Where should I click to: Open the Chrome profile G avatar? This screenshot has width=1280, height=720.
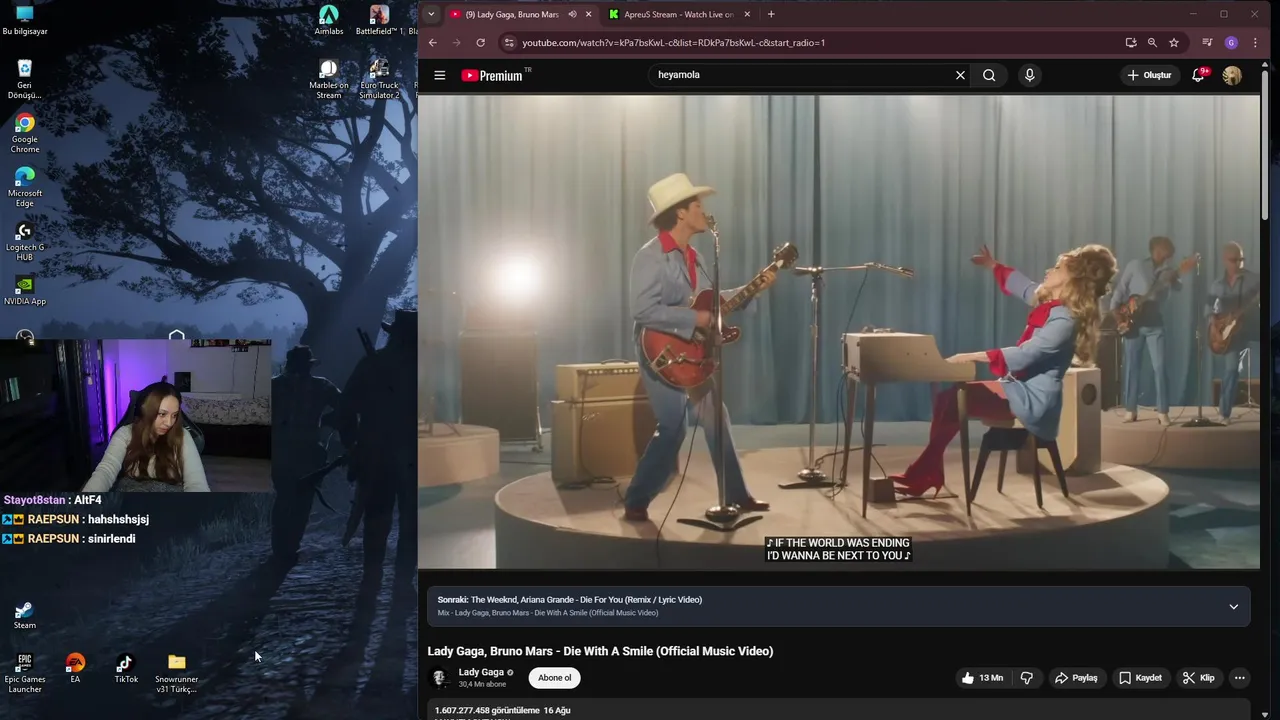pos(1231,43)
